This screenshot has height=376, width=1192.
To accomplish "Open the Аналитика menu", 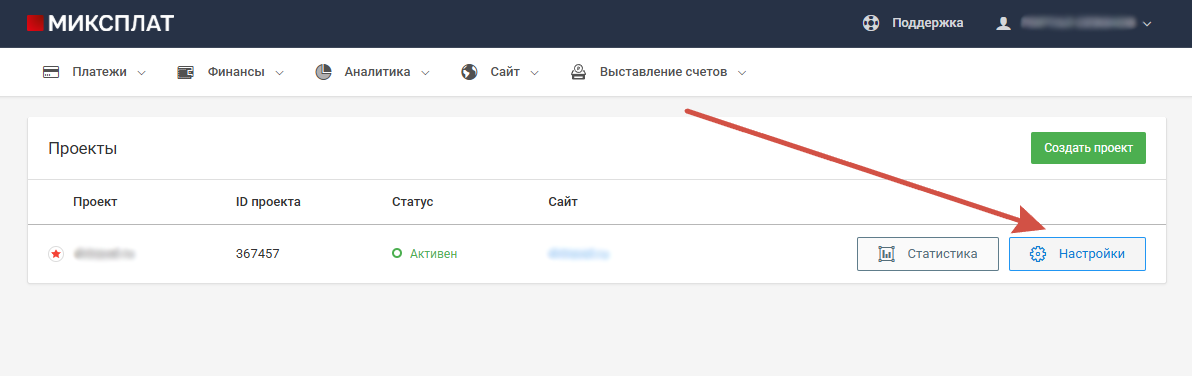I will pos(377,73).
